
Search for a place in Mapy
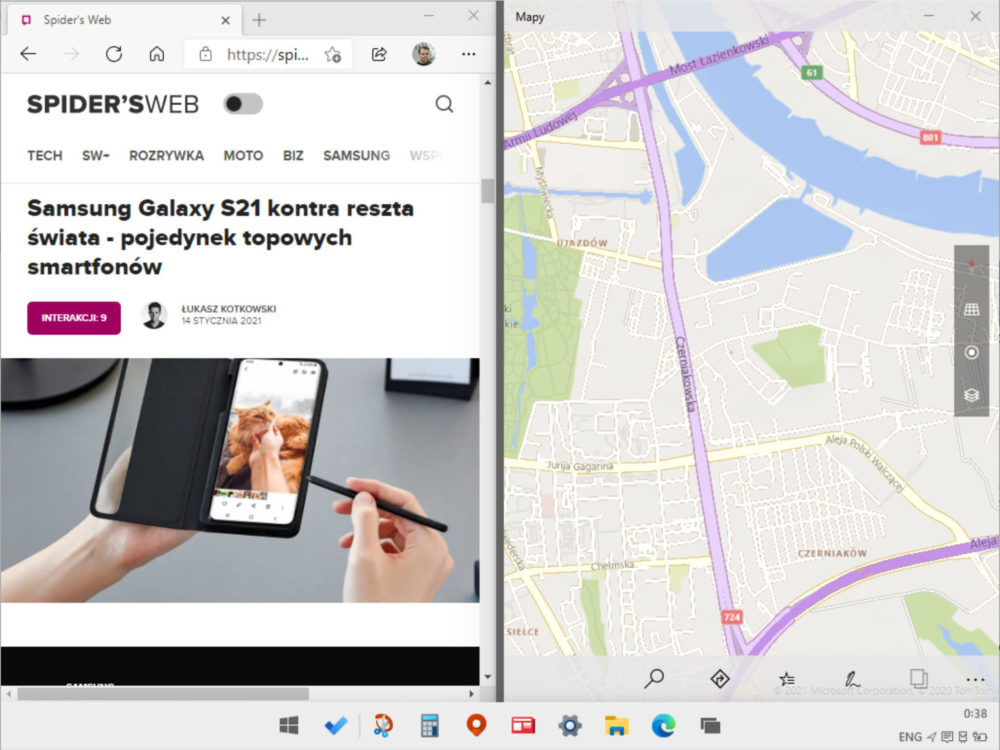click(654, 679)
